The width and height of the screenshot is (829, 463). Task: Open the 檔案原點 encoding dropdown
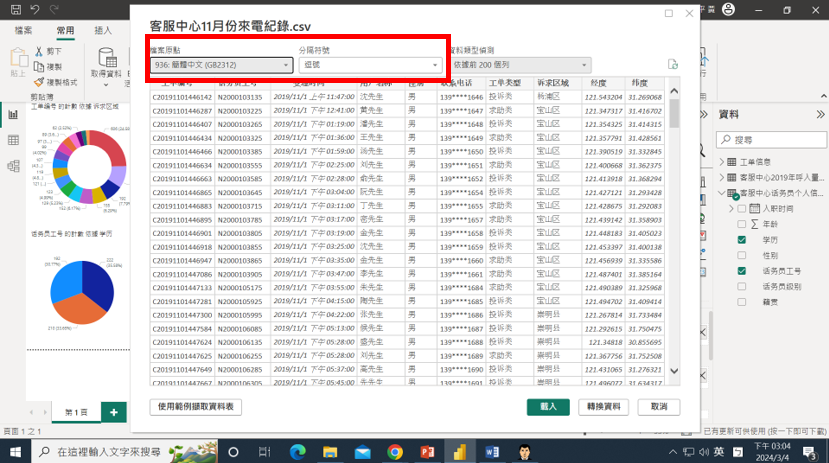point(220,65)
